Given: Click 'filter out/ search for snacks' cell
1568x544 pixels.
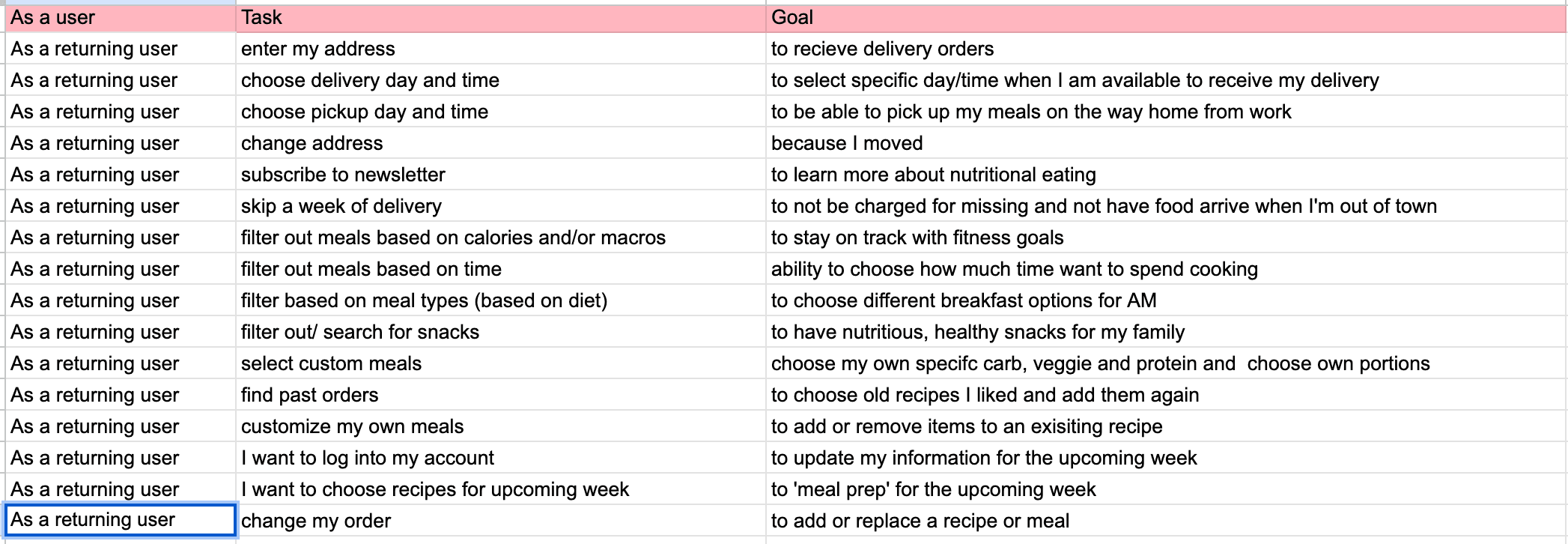Looking at the screenshot, I should click(x=501, y=332).
